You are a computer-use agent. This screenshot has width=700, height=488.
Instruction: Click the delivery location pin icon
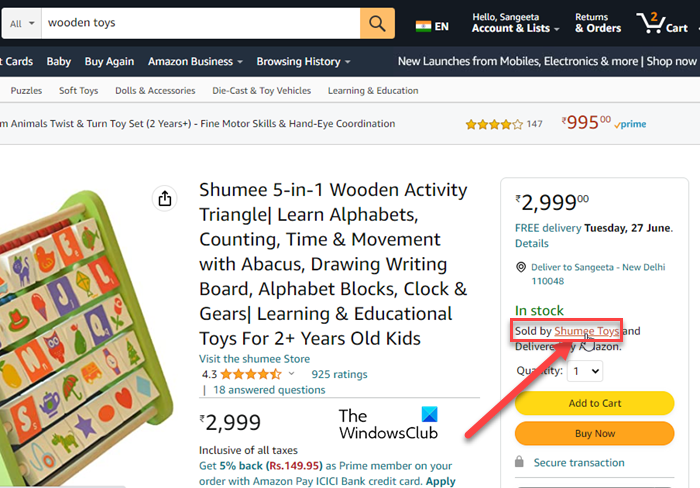click(x=521, y=268)
